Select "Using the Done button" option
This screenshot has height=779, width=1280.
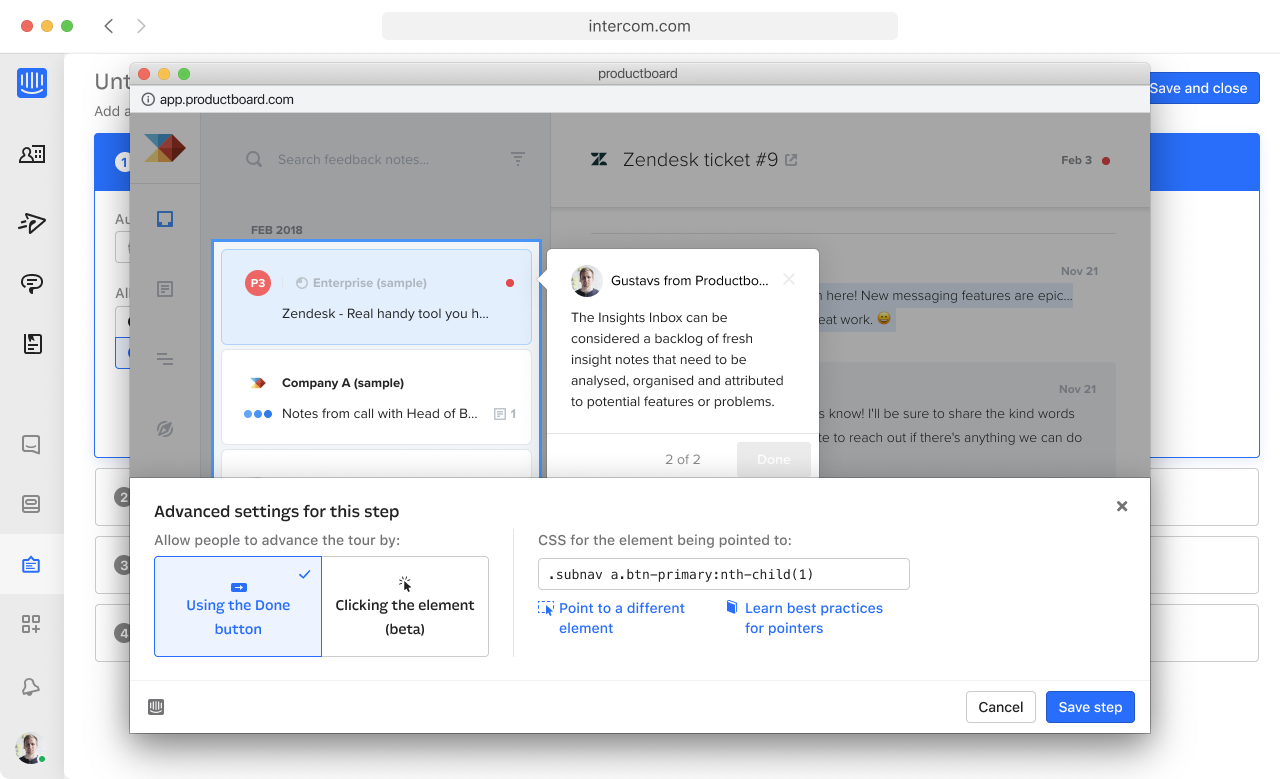238,606
